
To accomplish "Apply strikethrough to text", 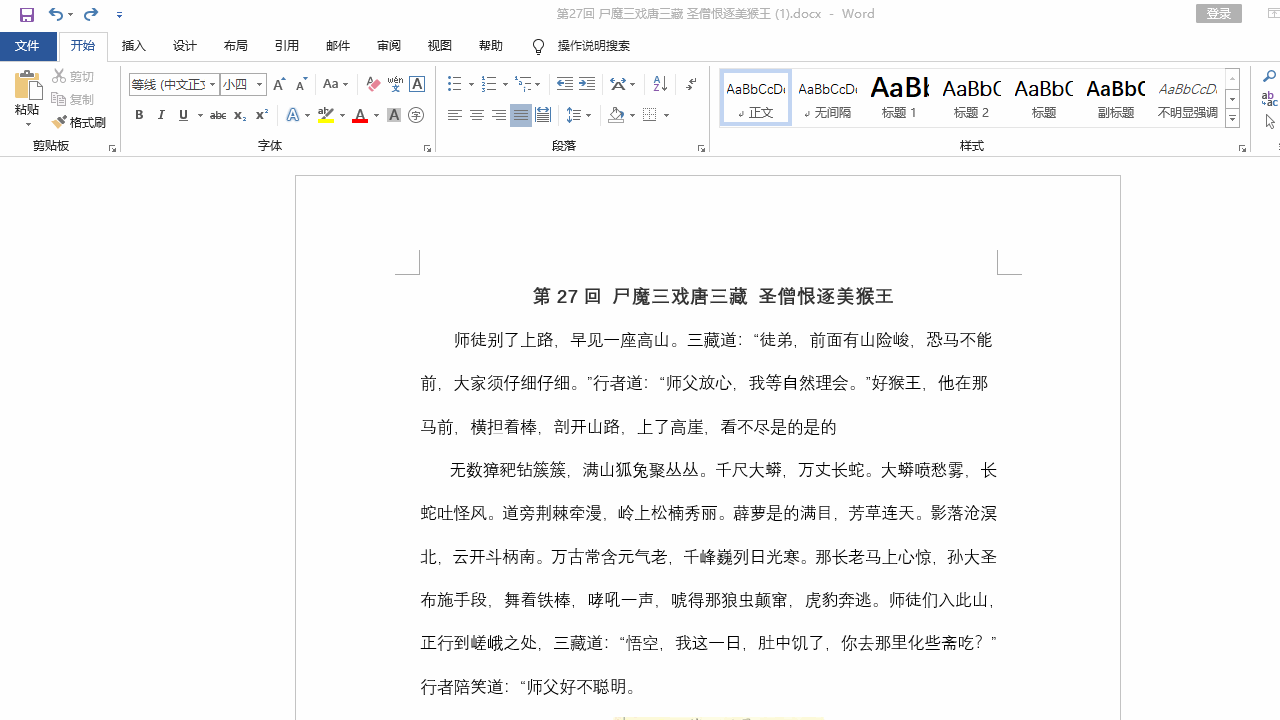I will 217,115.
